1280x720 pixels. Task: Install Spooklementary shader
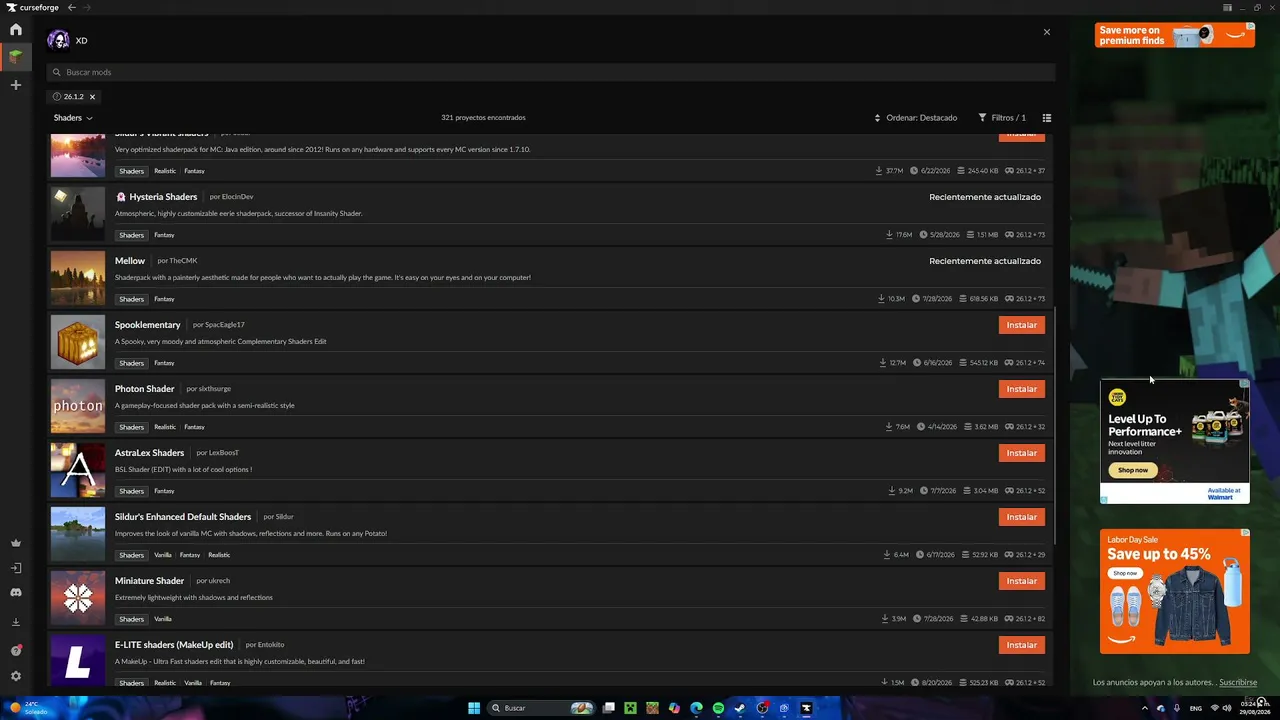[x=1021, y=325]
